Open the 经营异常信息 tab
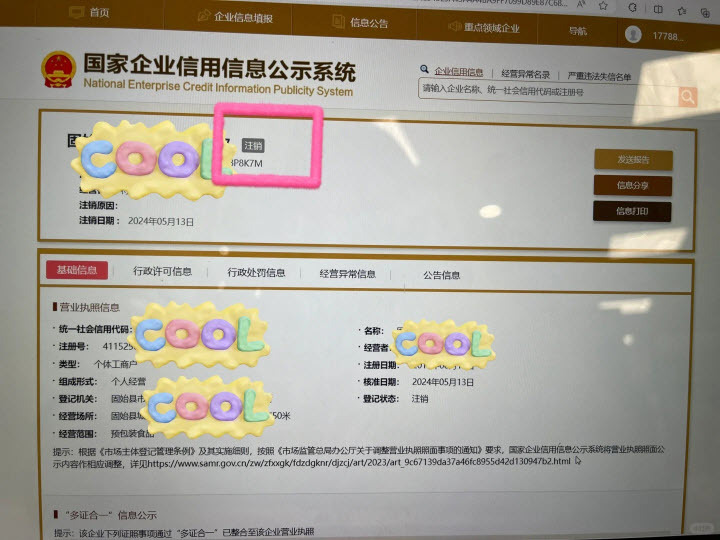The width and height of the screenshot is (720, 540). coord(347,274)
